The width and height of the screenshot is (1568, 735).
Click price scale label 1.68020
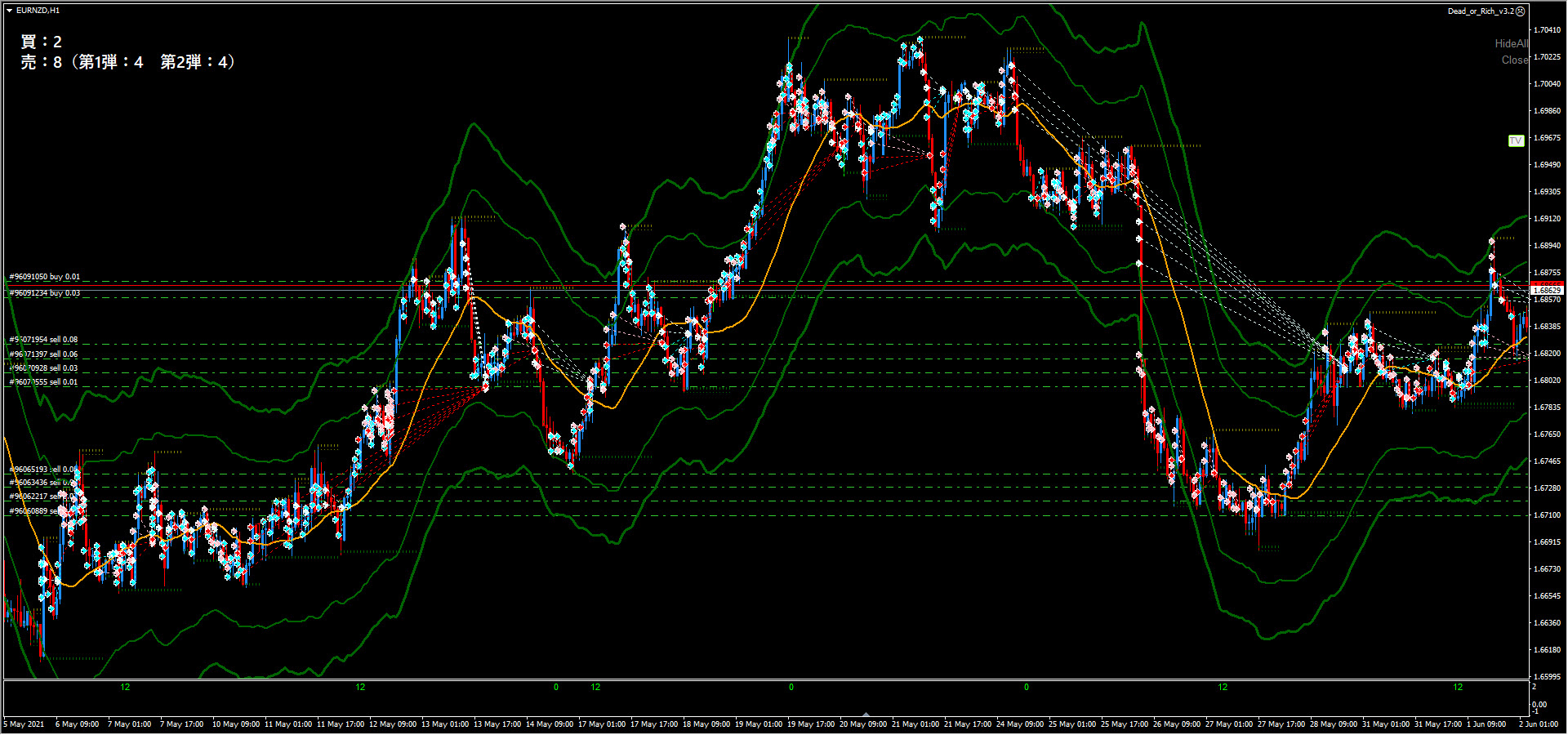[x=1548, y=381]
